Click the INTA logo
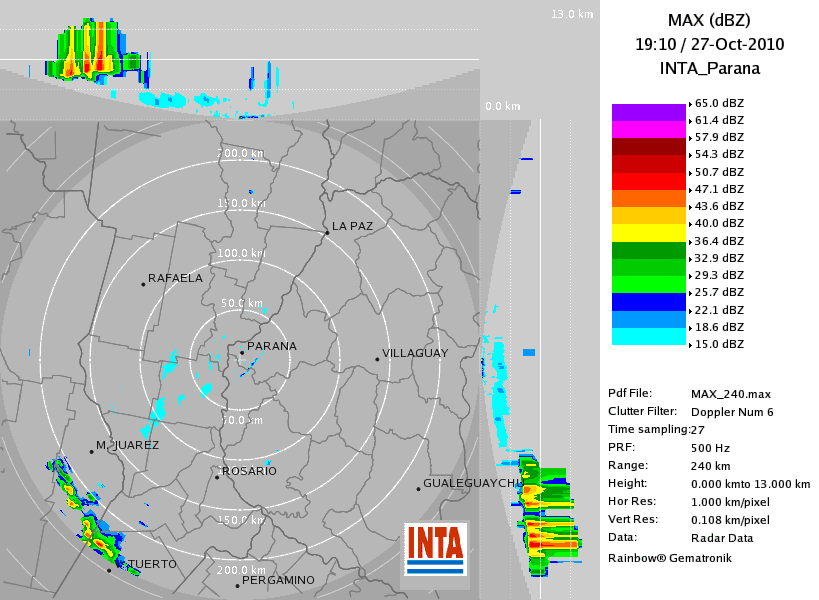This screenshot has height=600, width=819. point(436,549)
